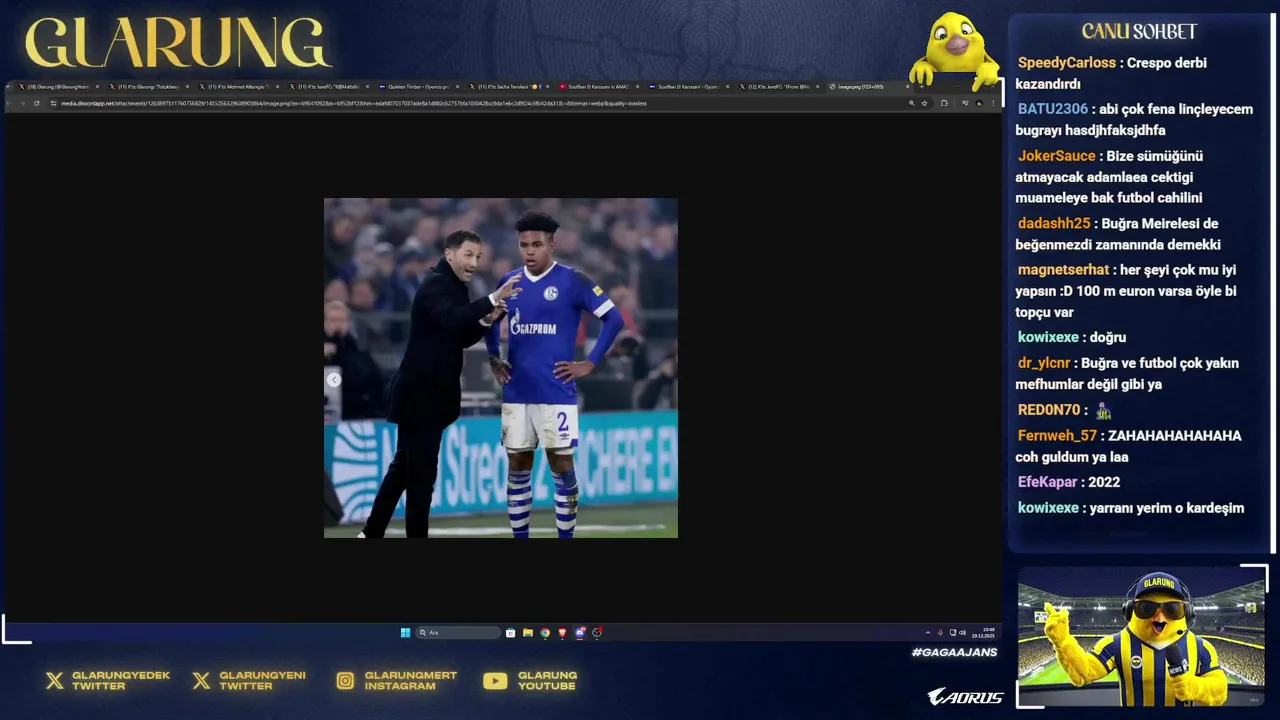
Task: Click the Instagram logo icon in footer
Action: (x=345, y=681)
